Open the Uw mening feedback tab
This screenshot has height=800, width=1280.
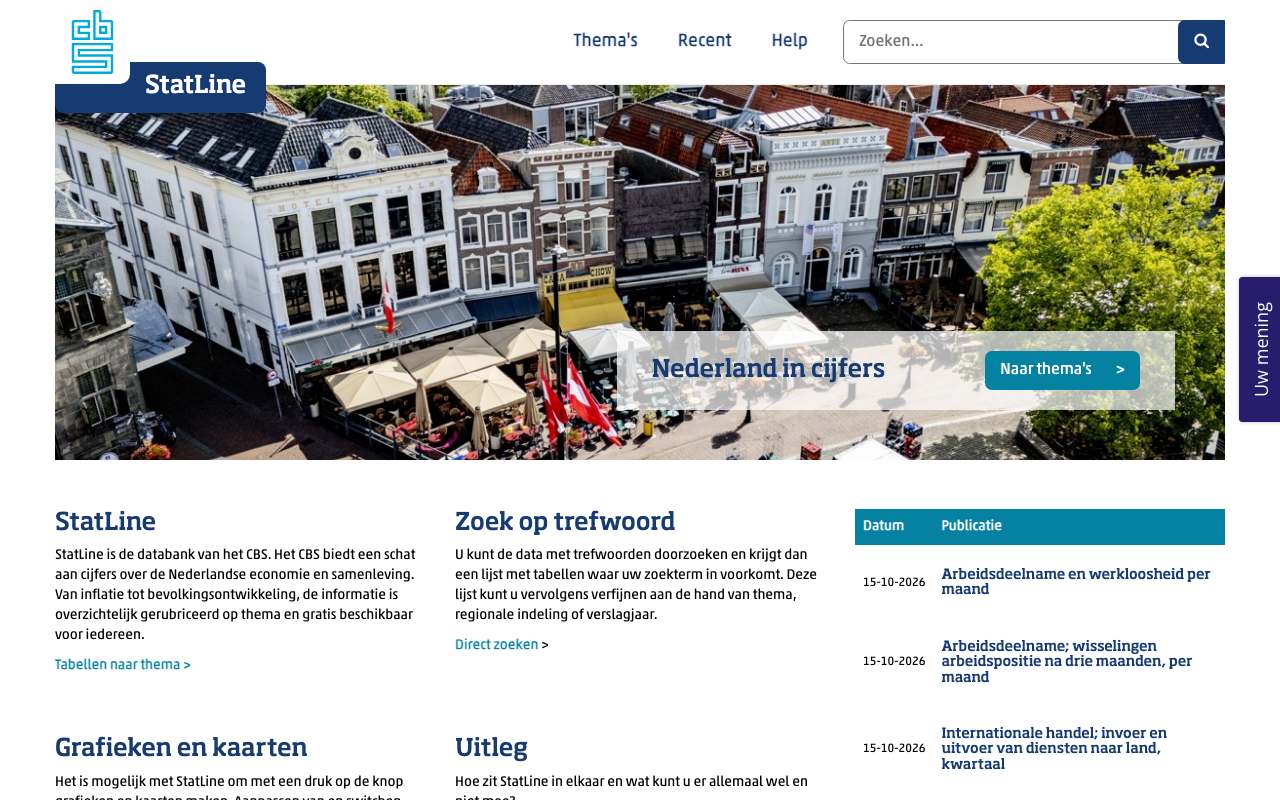point(1260,349)
